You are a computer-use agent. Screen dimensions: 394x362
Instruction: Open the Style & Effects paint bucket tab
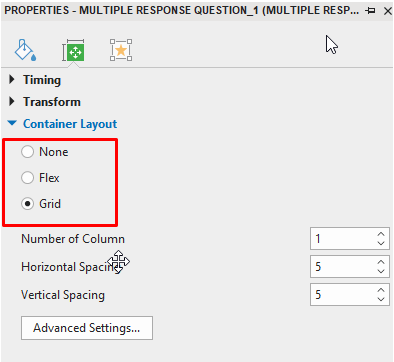(x=25, y=50)
